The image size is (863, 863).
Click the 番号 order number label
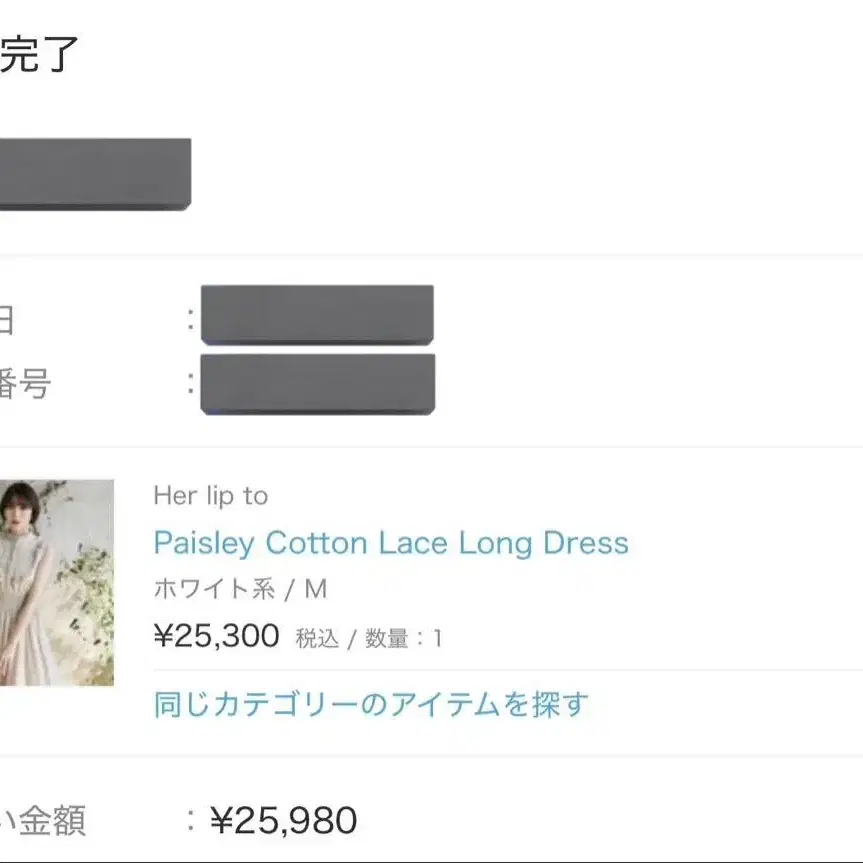[x=25, y=384]
